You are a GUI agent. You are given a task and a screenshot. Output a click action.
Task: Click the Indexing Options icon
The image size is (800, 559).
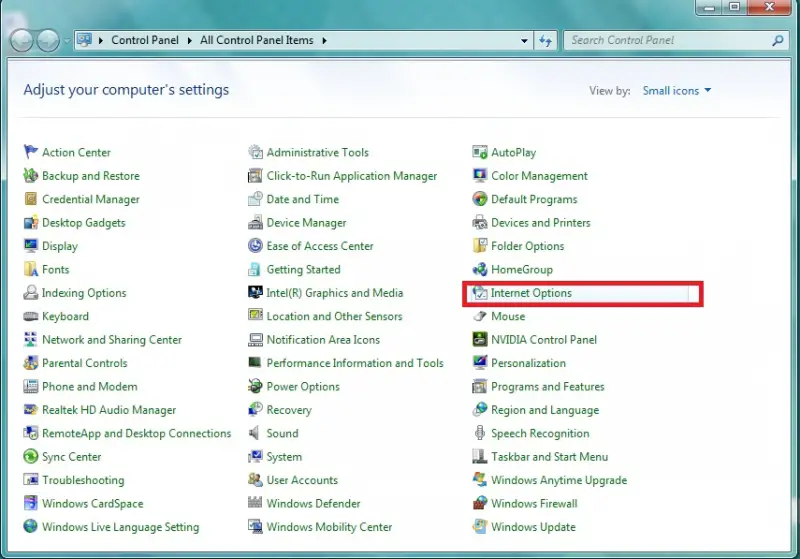31,292
